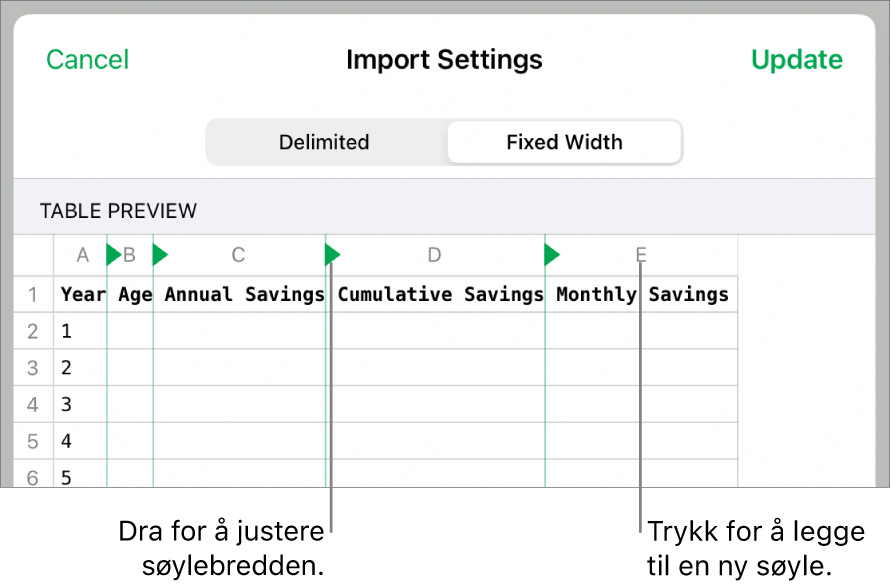Tap column header C
891x588 pixels.
pyautogui.click(x=238, y=255)
